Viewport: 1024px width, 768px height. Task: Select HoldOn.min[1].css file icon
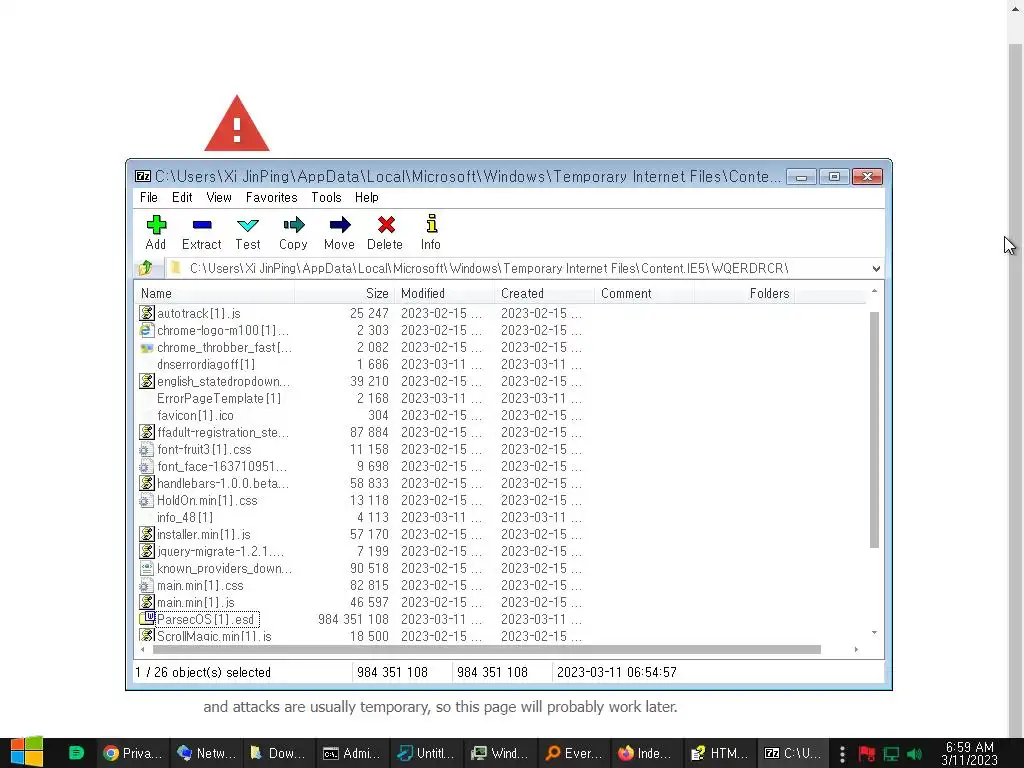147,500
